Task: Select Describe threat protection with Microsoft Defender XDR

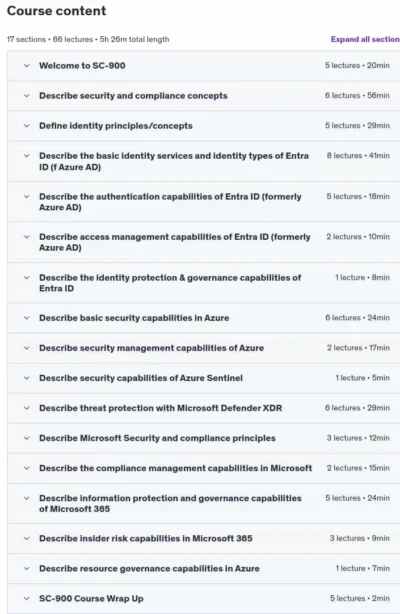Action: click(x=160, y=408)
